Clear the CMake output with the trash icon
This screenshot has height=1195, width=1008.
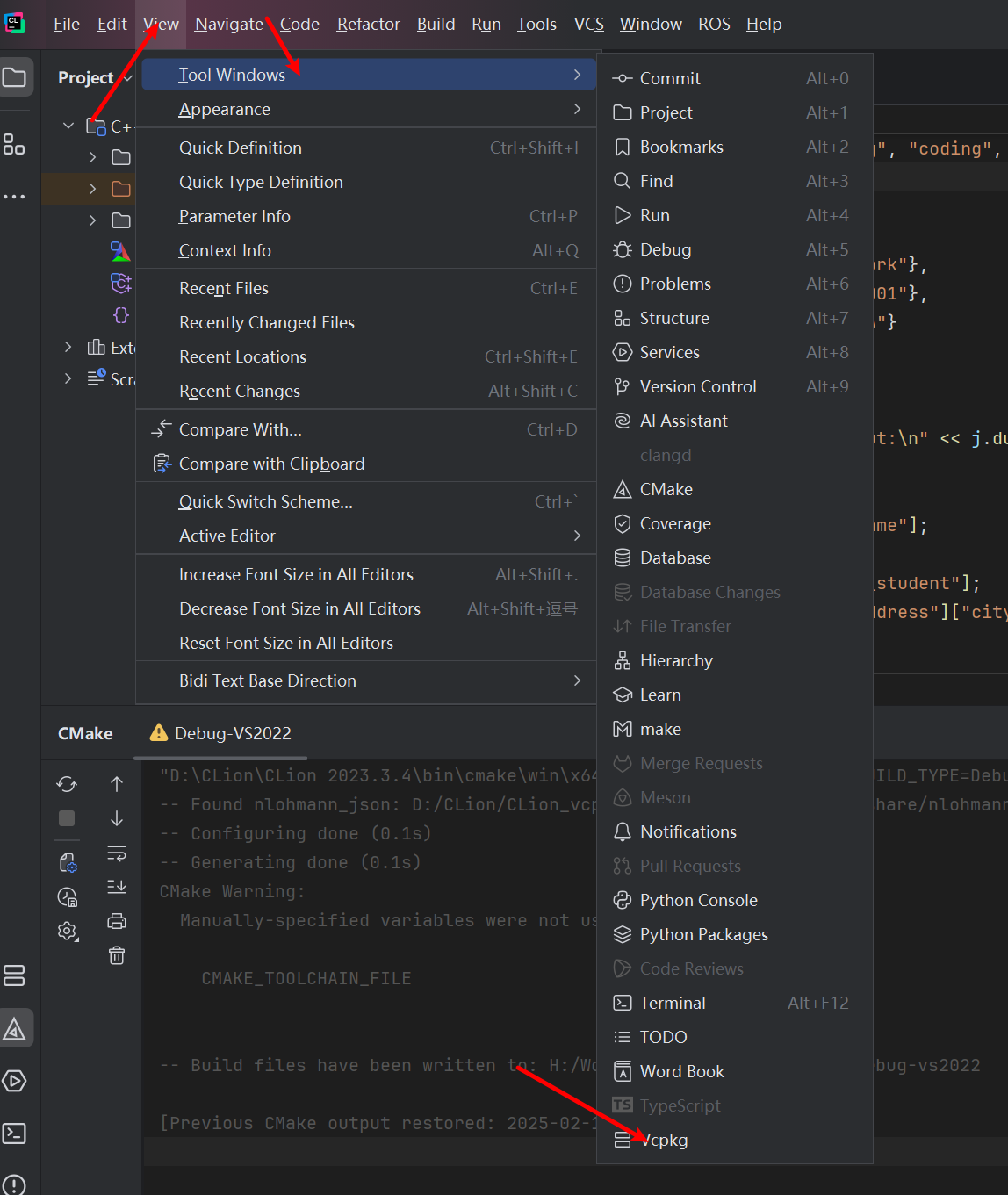117,955
